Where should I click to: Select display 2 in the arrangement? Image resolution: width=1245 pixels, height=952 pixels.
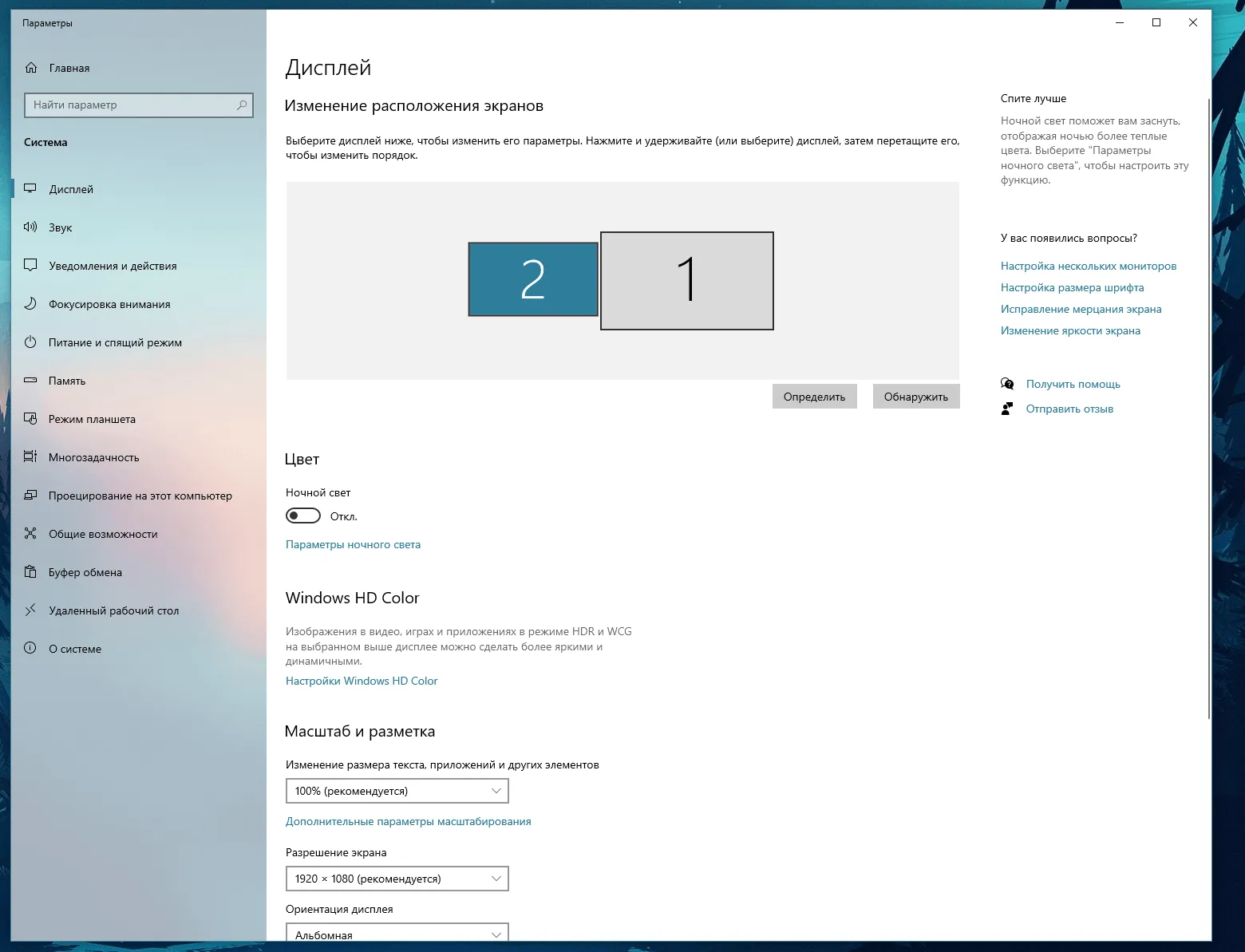point(533,279)
